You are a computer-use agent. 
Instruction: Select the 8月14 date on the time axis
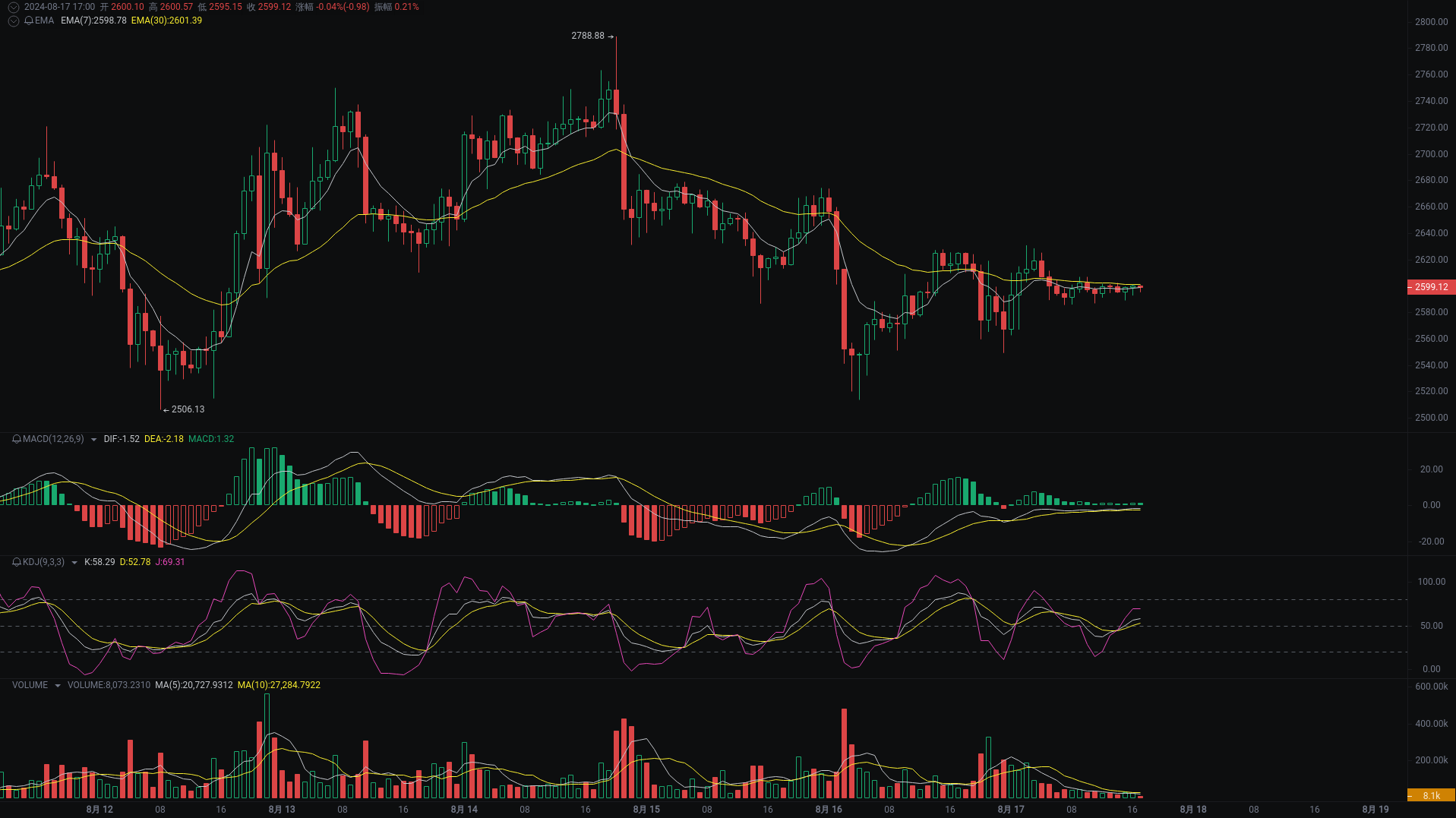click(464, 809)
